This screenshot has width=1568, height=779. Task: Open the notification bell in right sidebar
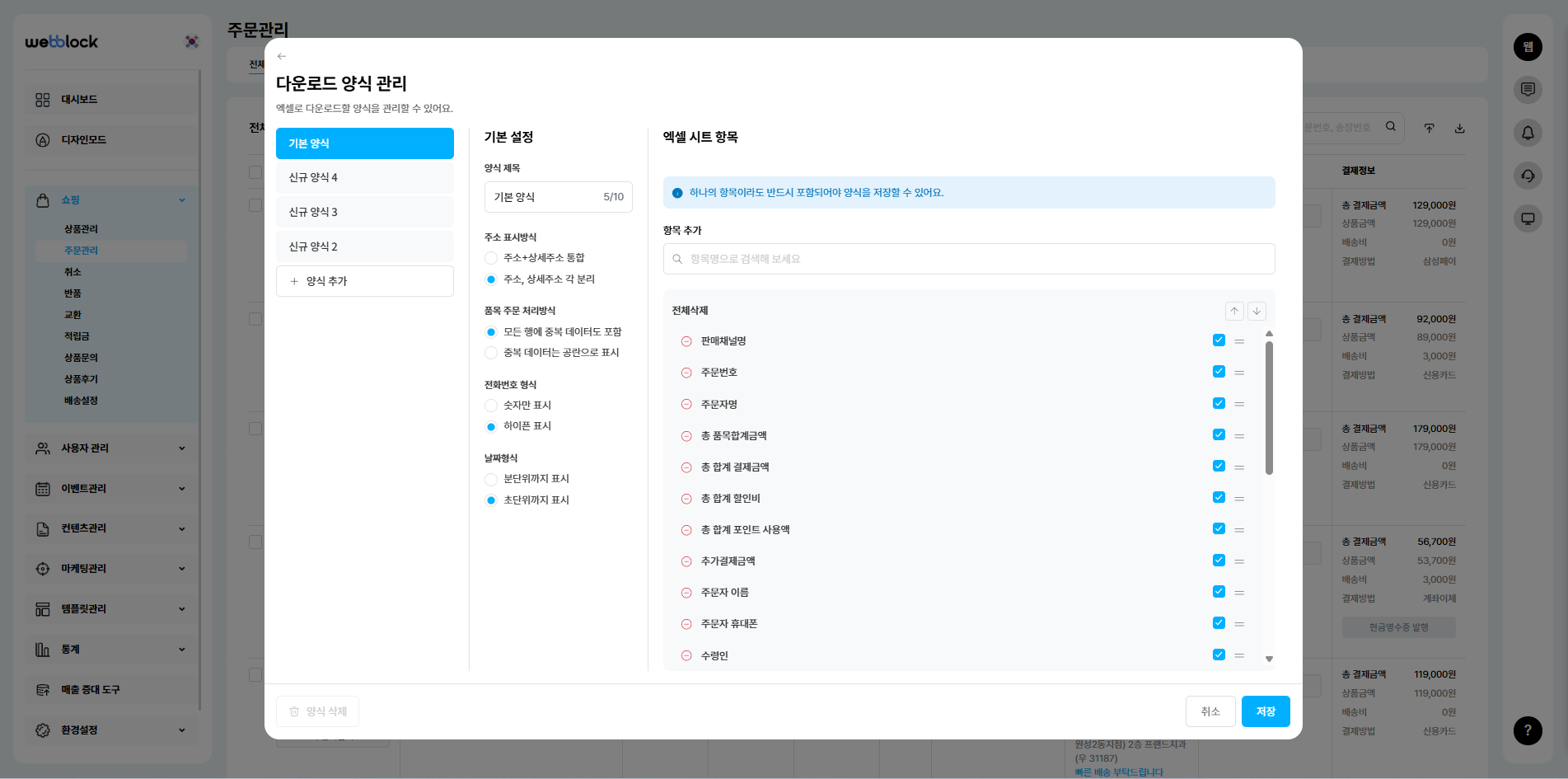pyautogui.click(x=1528, y=133)
